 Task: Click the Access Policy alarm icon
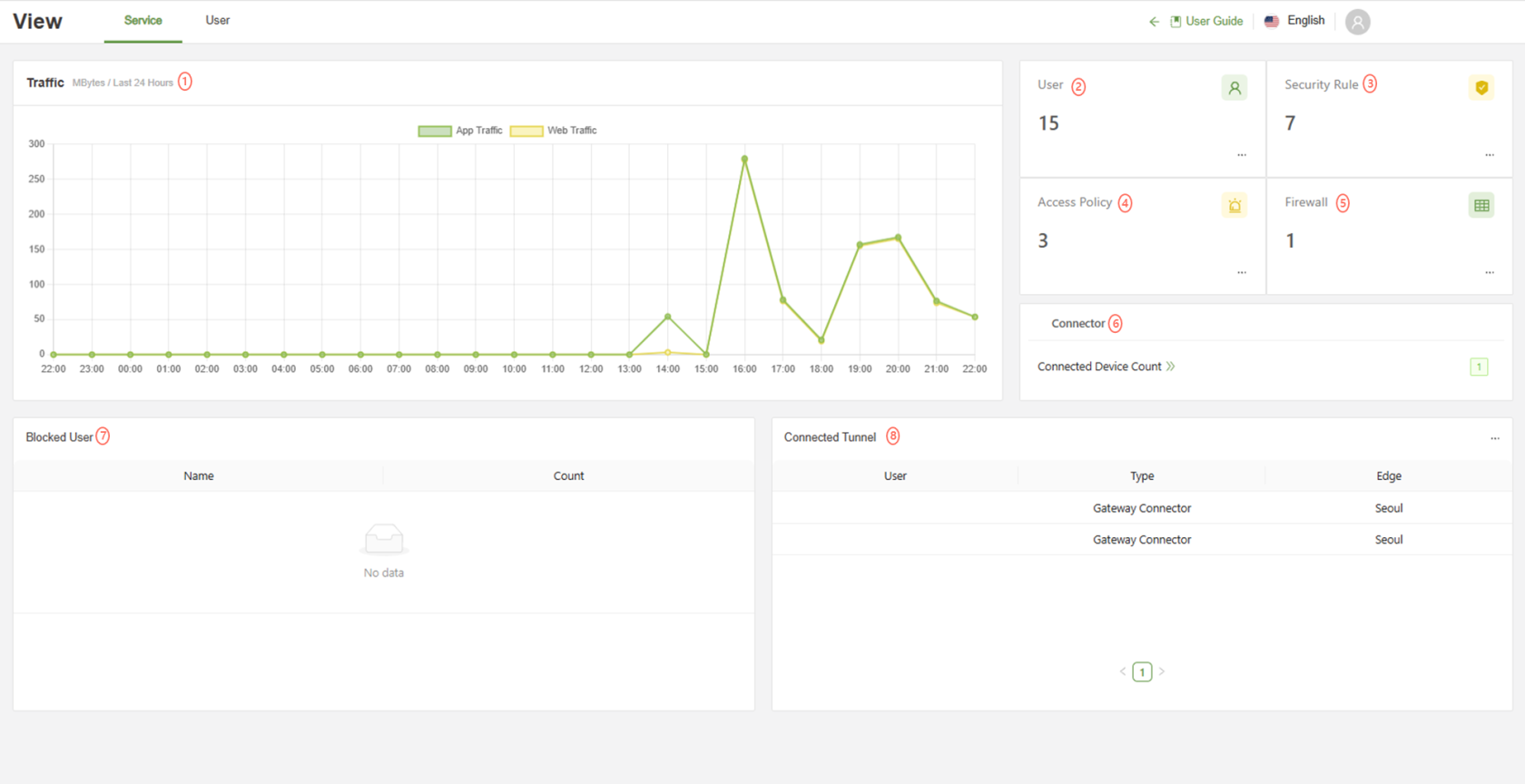pyautogui.click(x=1234, y=205)
